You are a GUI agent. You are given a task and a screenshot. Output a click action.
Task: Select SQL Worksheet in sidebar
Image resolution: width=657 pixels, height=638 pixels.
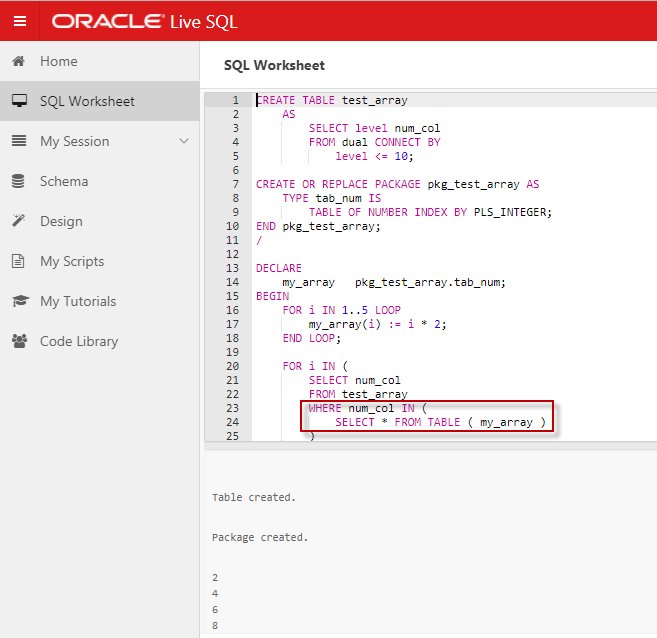[100, 101]
